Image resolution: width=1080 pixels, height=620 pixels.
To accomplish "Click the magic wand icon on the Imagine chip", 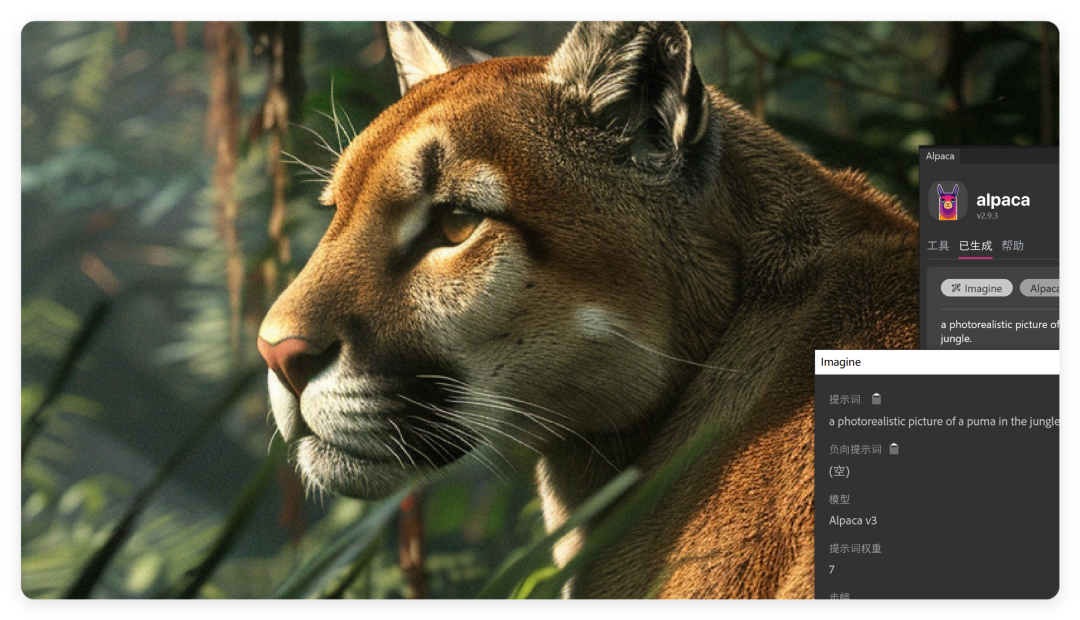I will (x=957, y=287).
